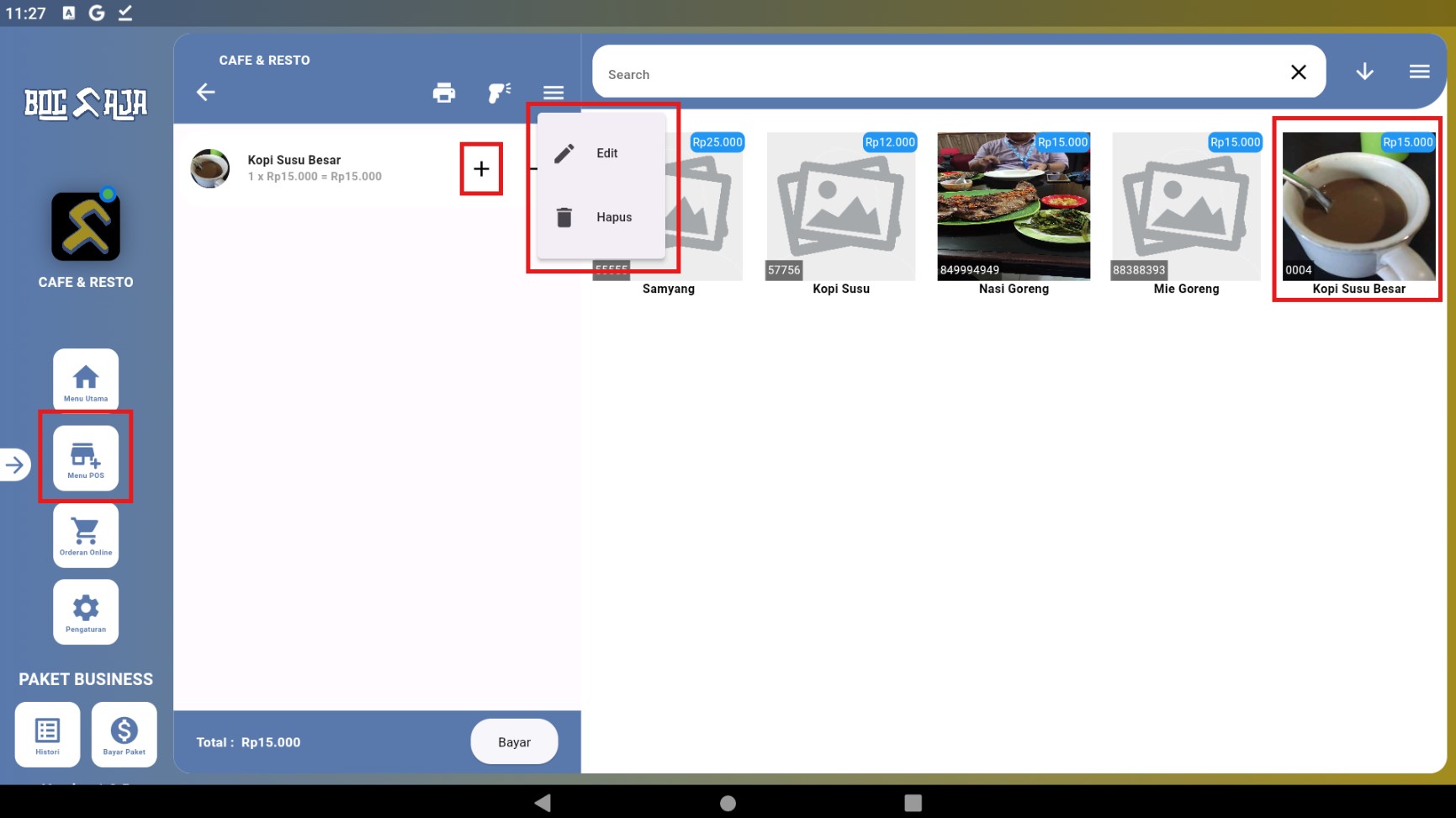The image size is (1456, 818).
Task: Open the barcode scanner gun icon
Action: (500, 93)
